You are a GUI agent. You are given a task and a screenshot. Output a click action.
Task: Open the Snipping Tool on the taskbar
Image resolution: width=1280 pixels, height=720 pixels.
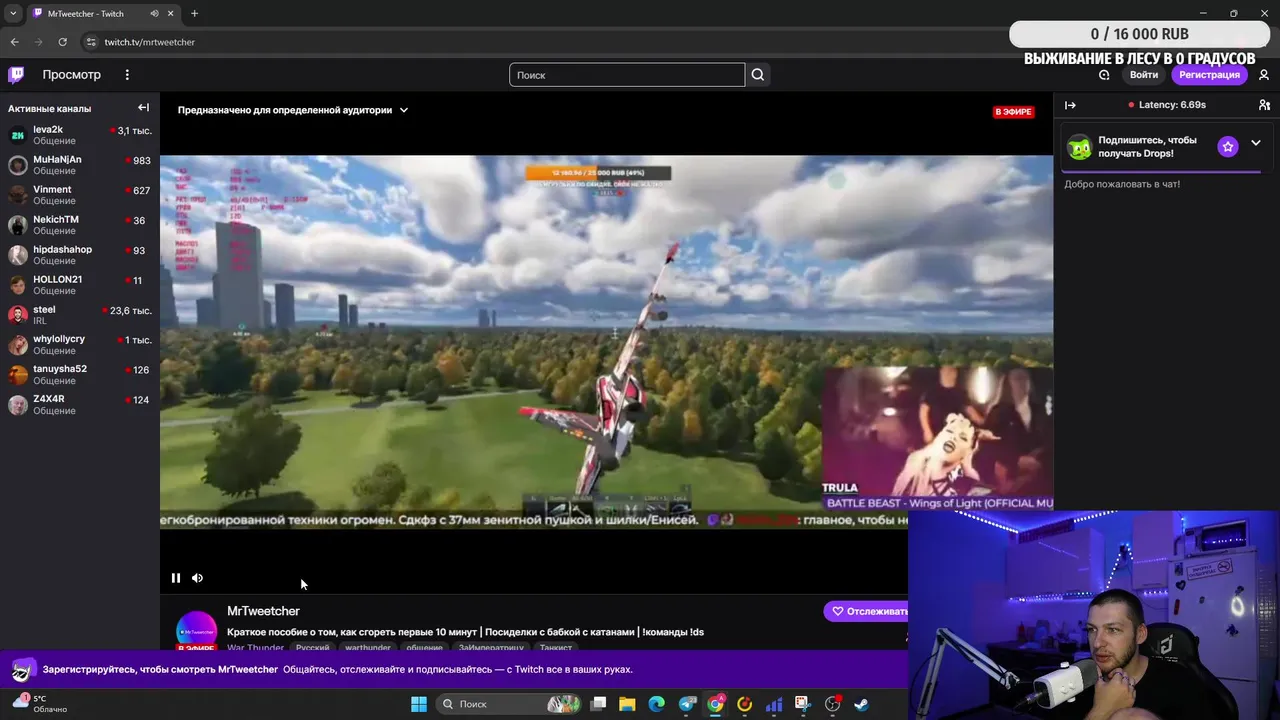tap(802, 704)
